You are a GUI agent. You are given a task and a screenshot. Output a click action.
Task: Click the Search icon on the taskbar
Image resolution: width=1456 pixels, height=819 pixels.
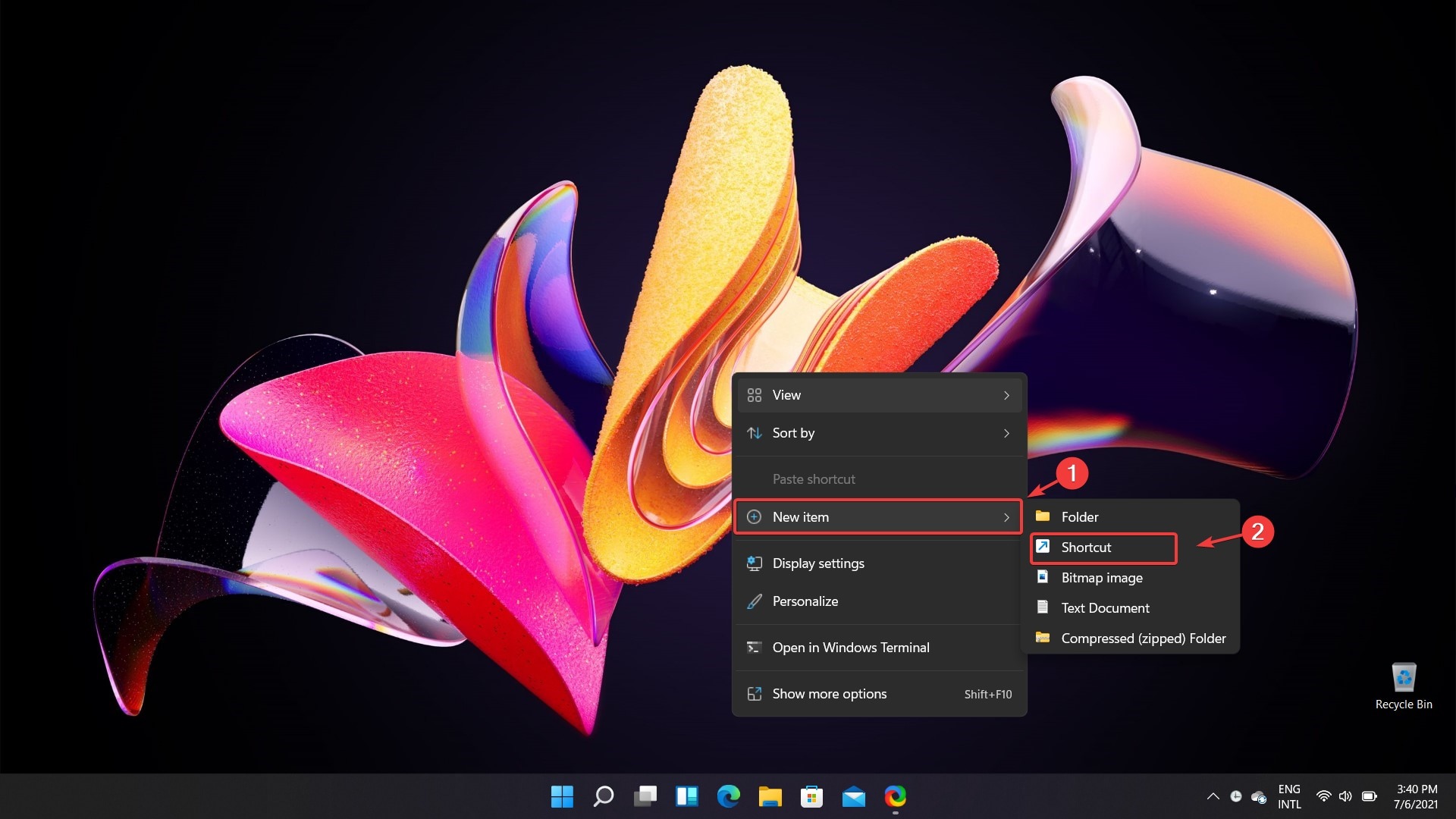click(x=604, y=797)
